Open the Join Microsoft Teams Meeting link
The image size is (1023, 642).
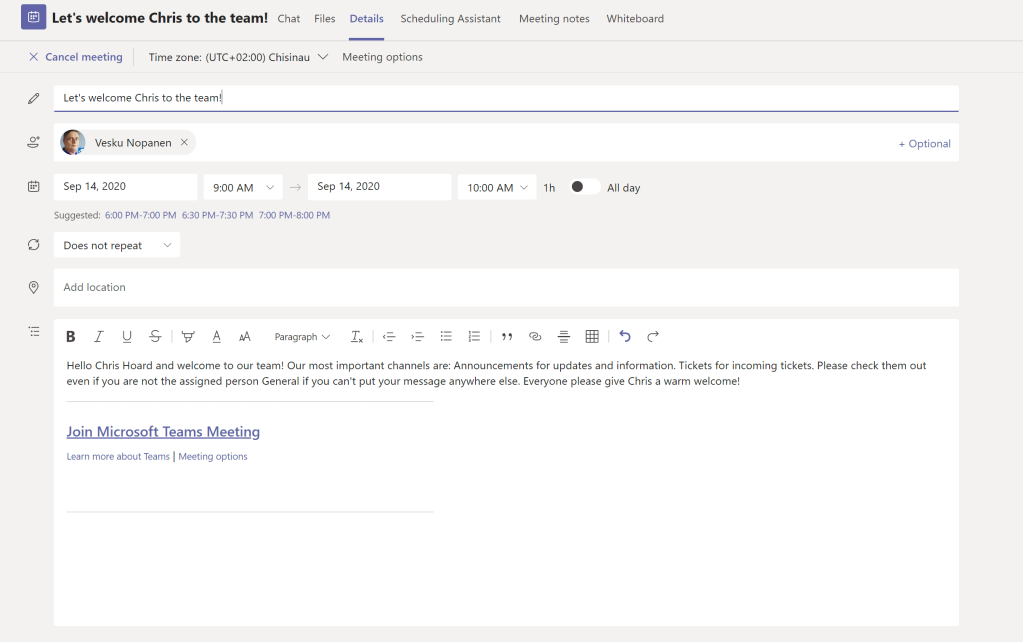pyautogui.click(x=163, y=432)
